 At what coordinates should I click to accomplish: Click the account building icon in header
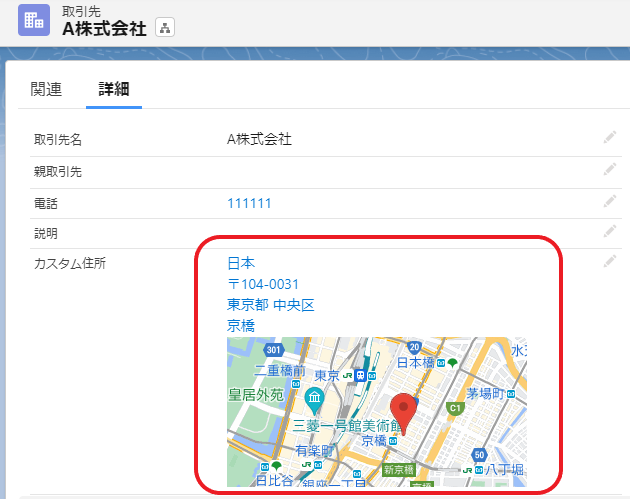click(33, 20)
